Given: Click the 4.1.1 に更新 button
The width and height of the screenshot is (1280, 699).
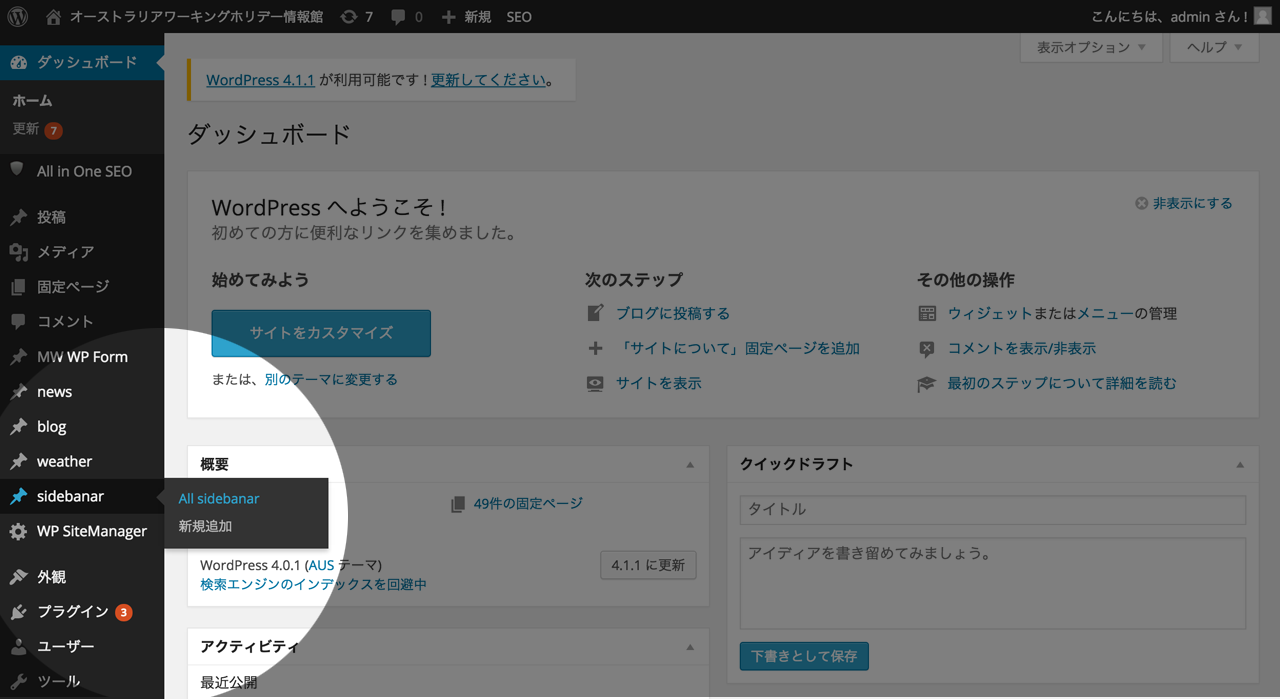Looking at the screenshot, I should 648,565.
